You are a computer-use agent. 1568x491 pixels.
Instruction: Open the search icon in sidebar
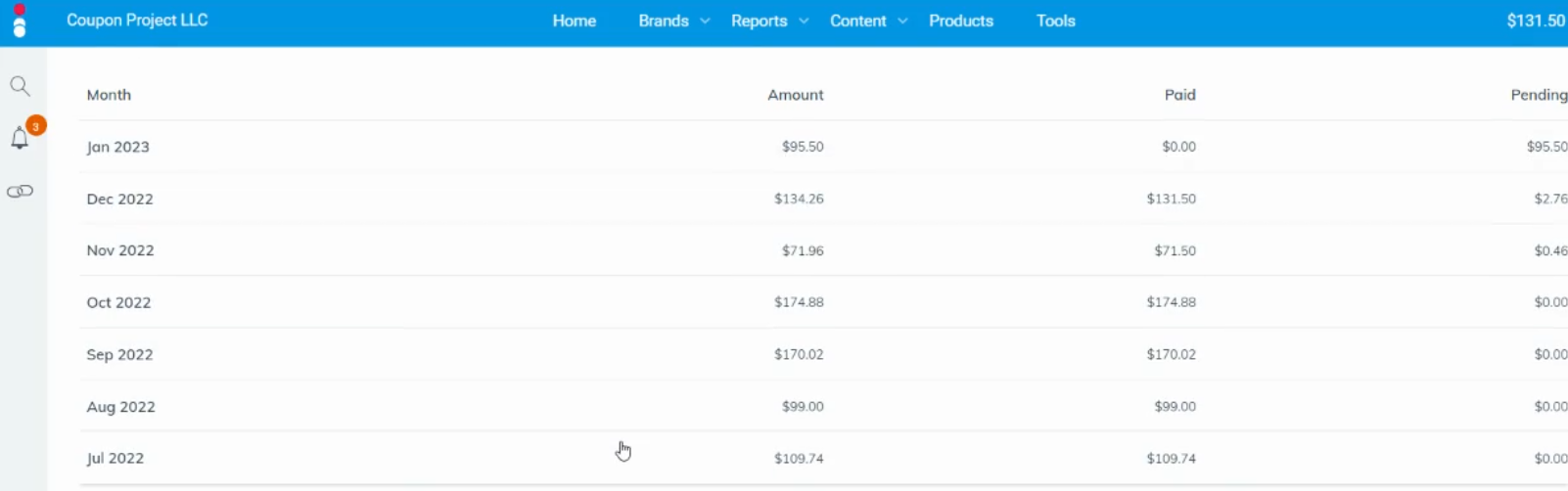(20, 86)
